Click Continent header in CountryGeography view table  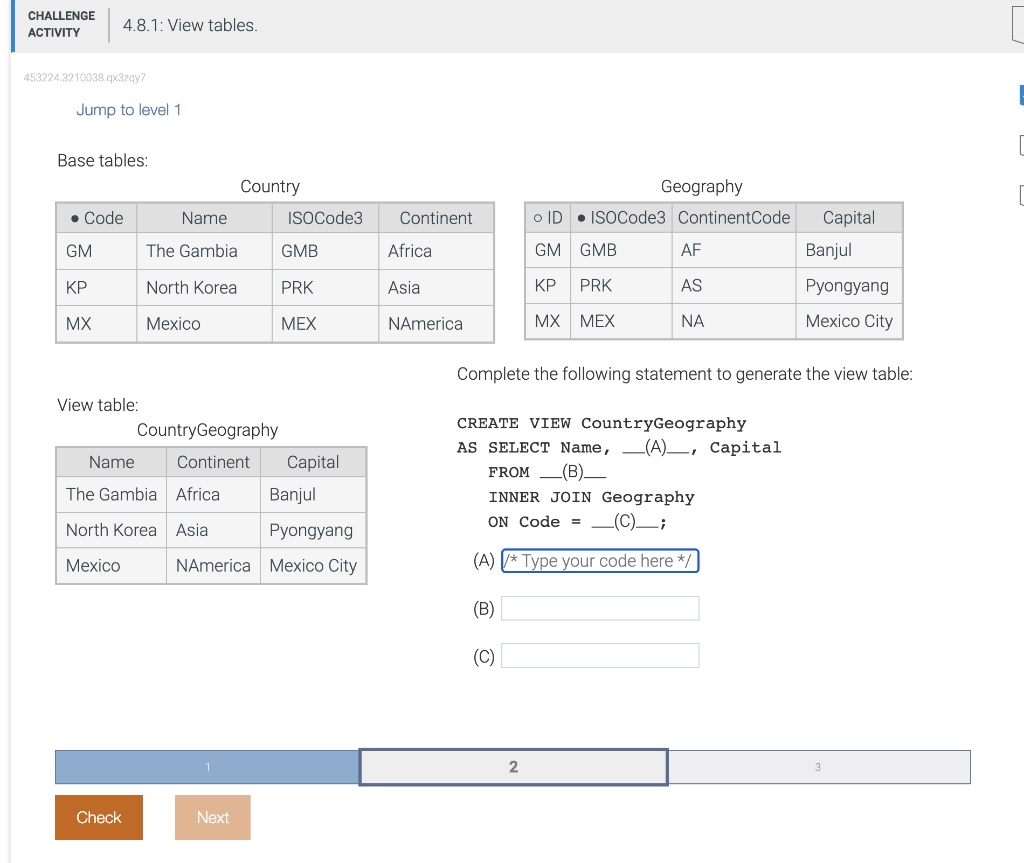(214, 462)
